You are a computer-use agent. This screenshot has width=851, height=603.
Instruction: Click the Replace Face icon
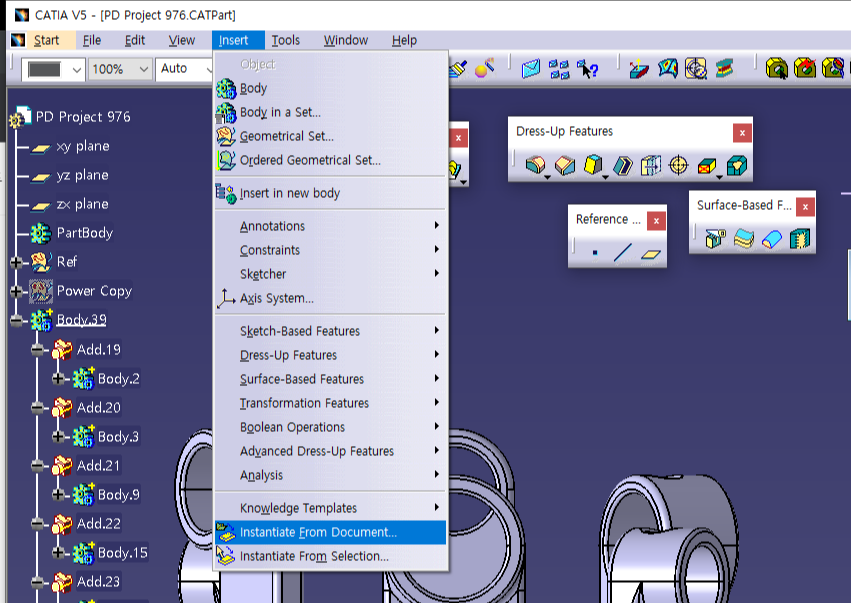[x=736, y=165]
